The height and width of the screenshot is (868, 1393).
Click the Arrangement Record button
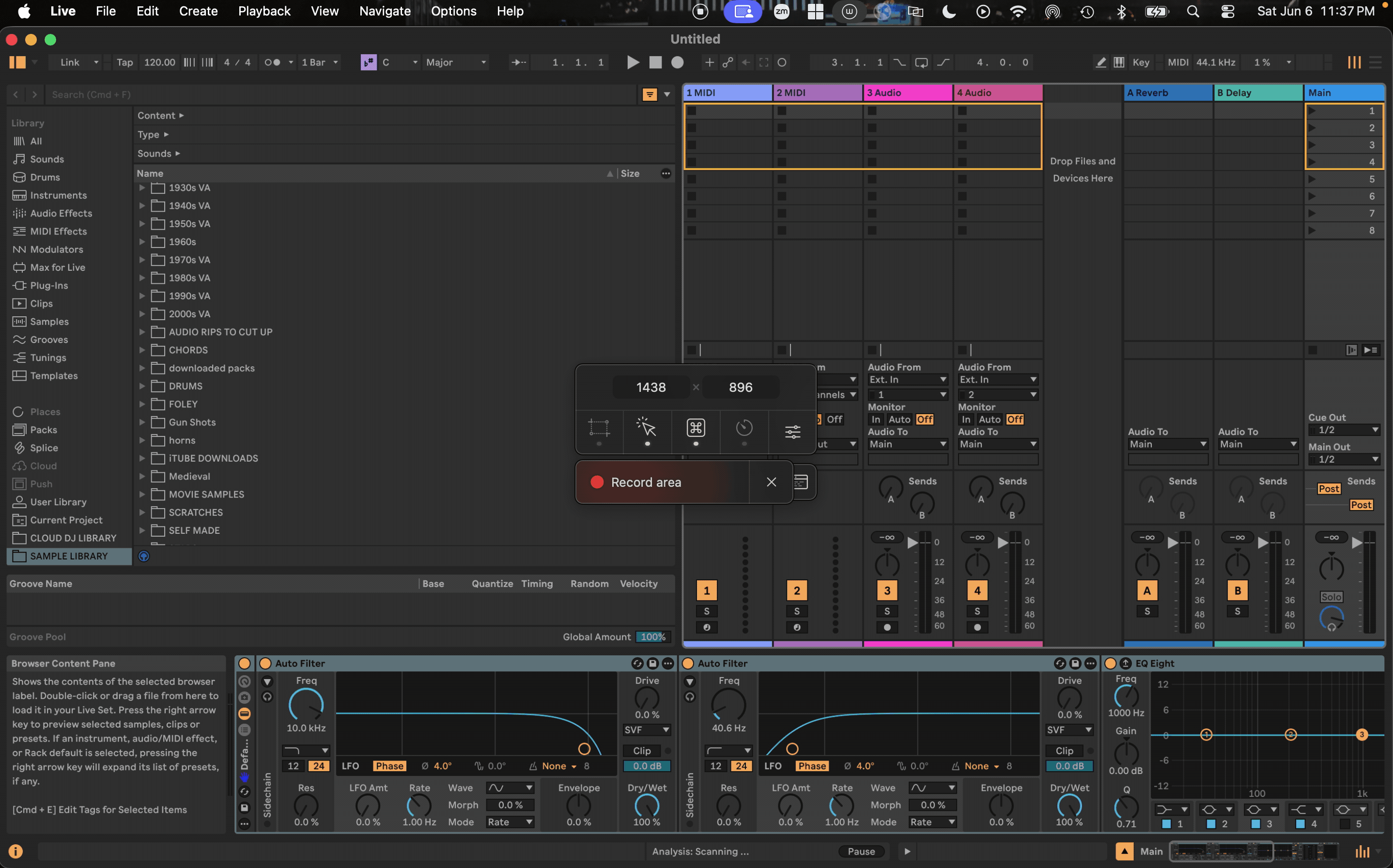(677, 62)
